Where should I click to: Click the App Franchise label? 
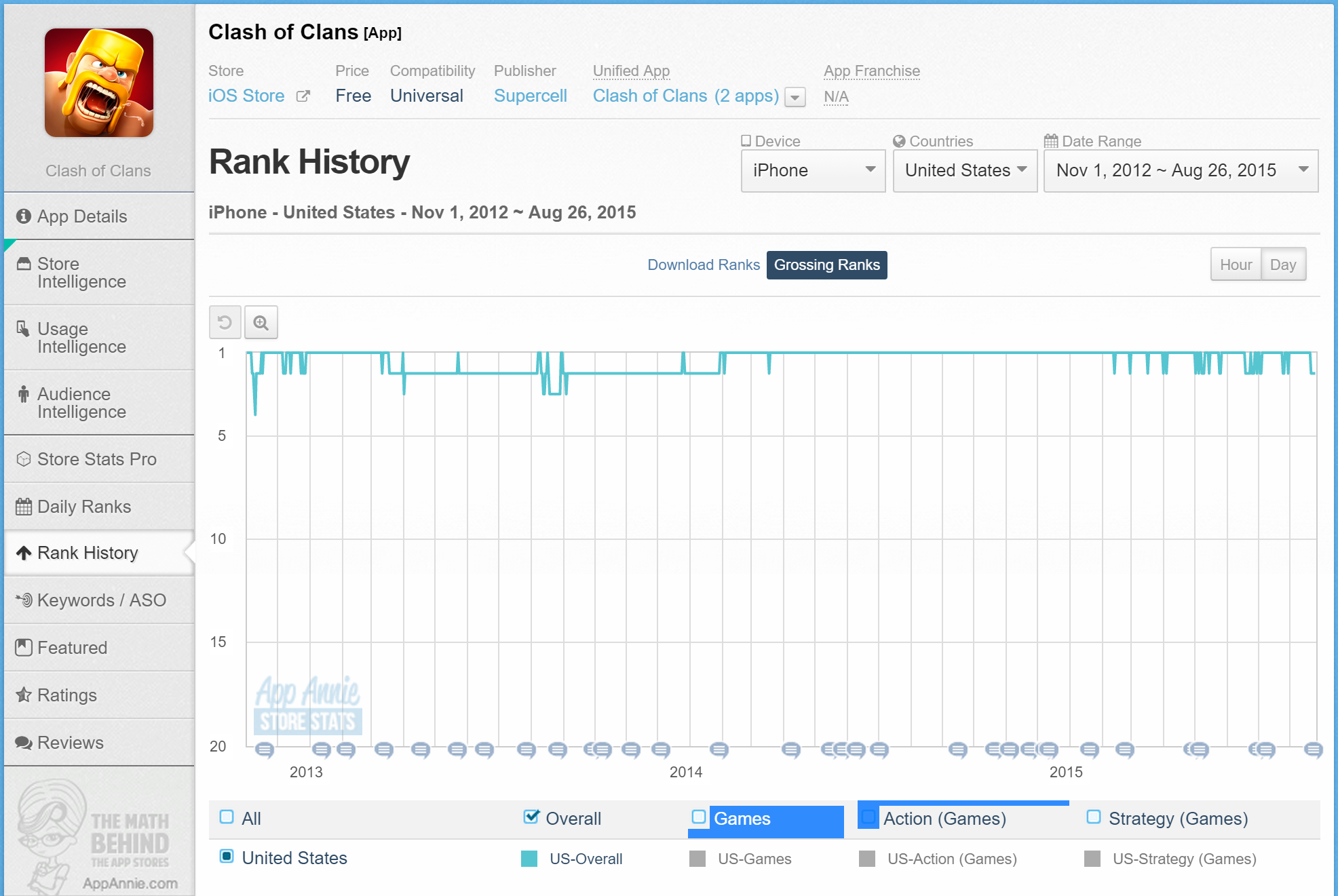pos(872,71)
